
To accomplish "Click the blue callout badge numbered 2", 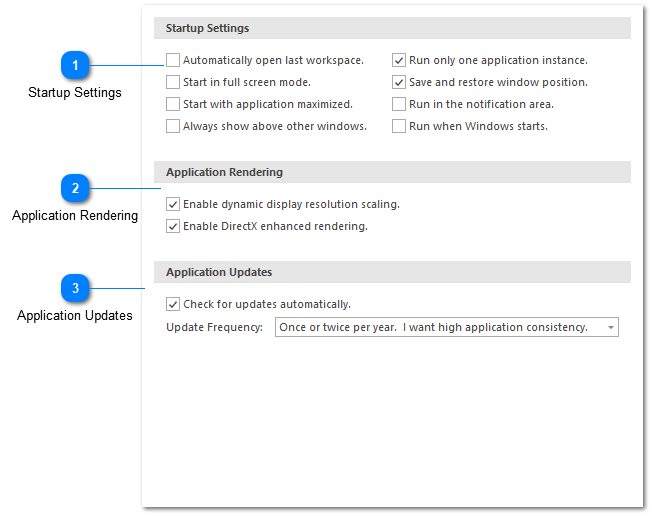I will [x=75, y=189].
